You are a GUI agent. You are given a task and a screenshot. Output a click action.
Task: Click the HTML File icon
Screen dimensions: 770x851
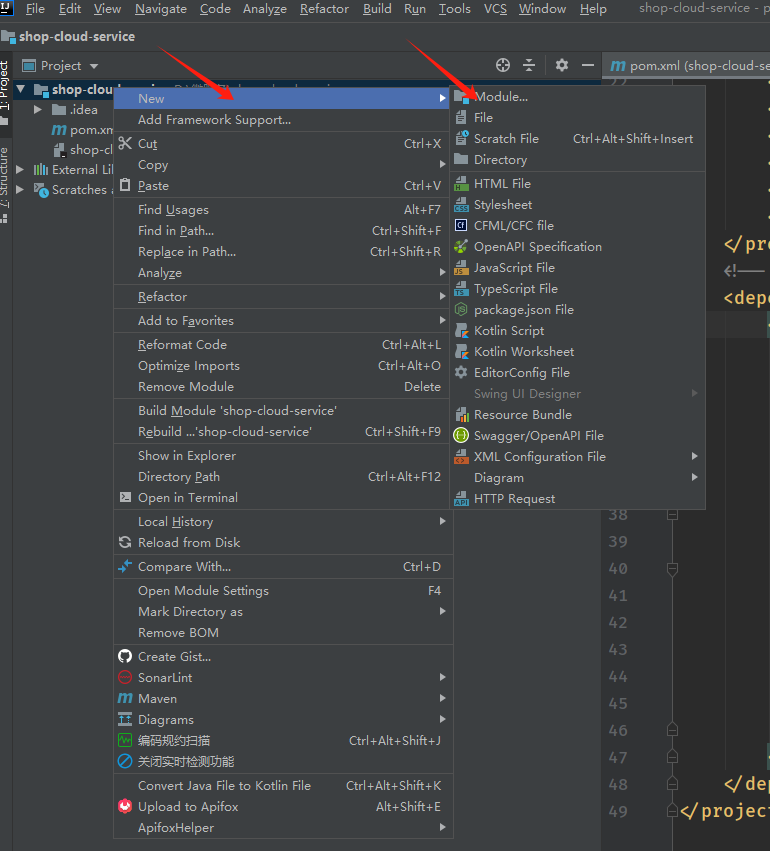pyautogui.click(x=461, y=183)
